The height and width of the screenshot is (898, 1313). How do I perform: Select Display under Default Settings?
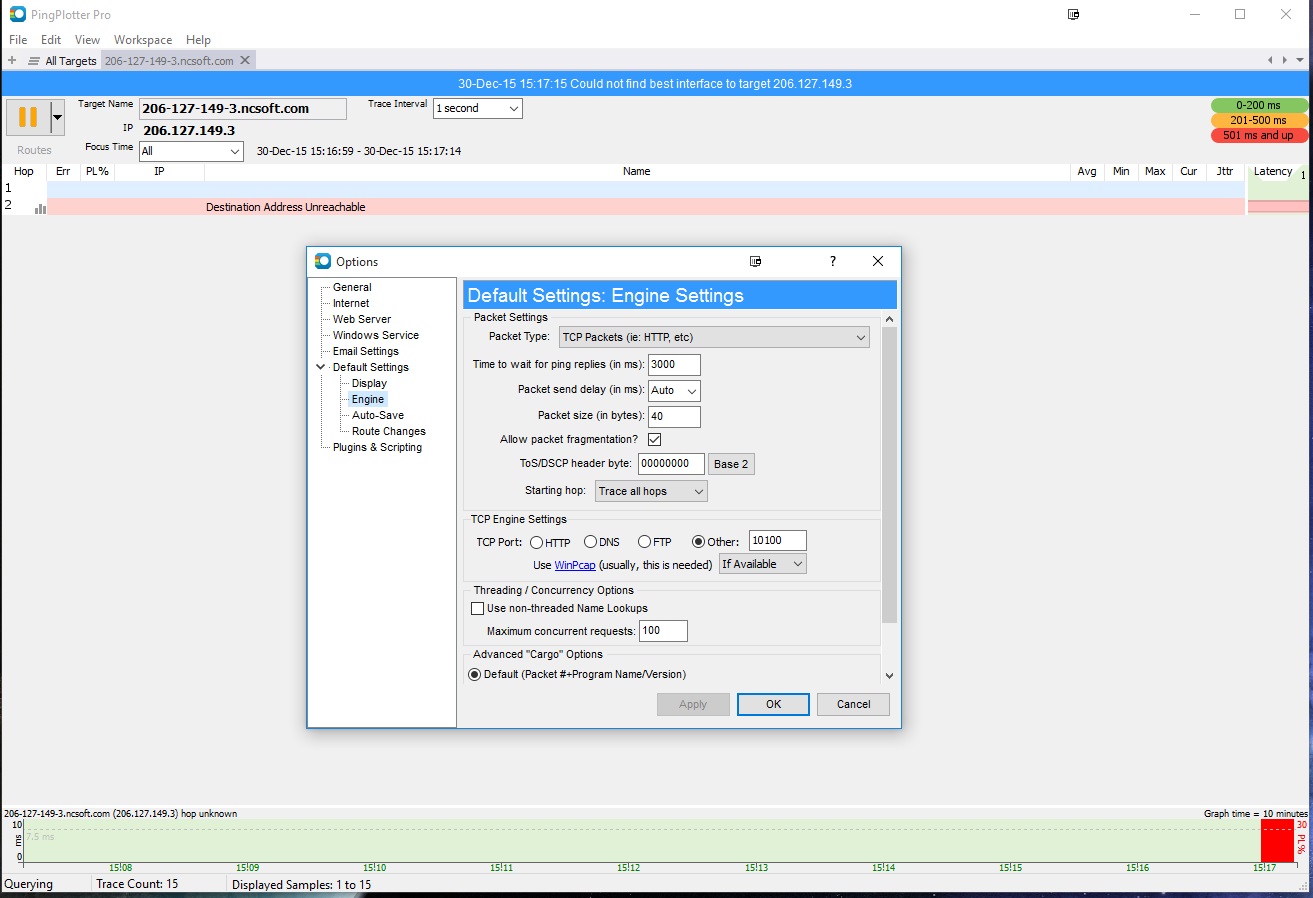click(x=369, y=383)
